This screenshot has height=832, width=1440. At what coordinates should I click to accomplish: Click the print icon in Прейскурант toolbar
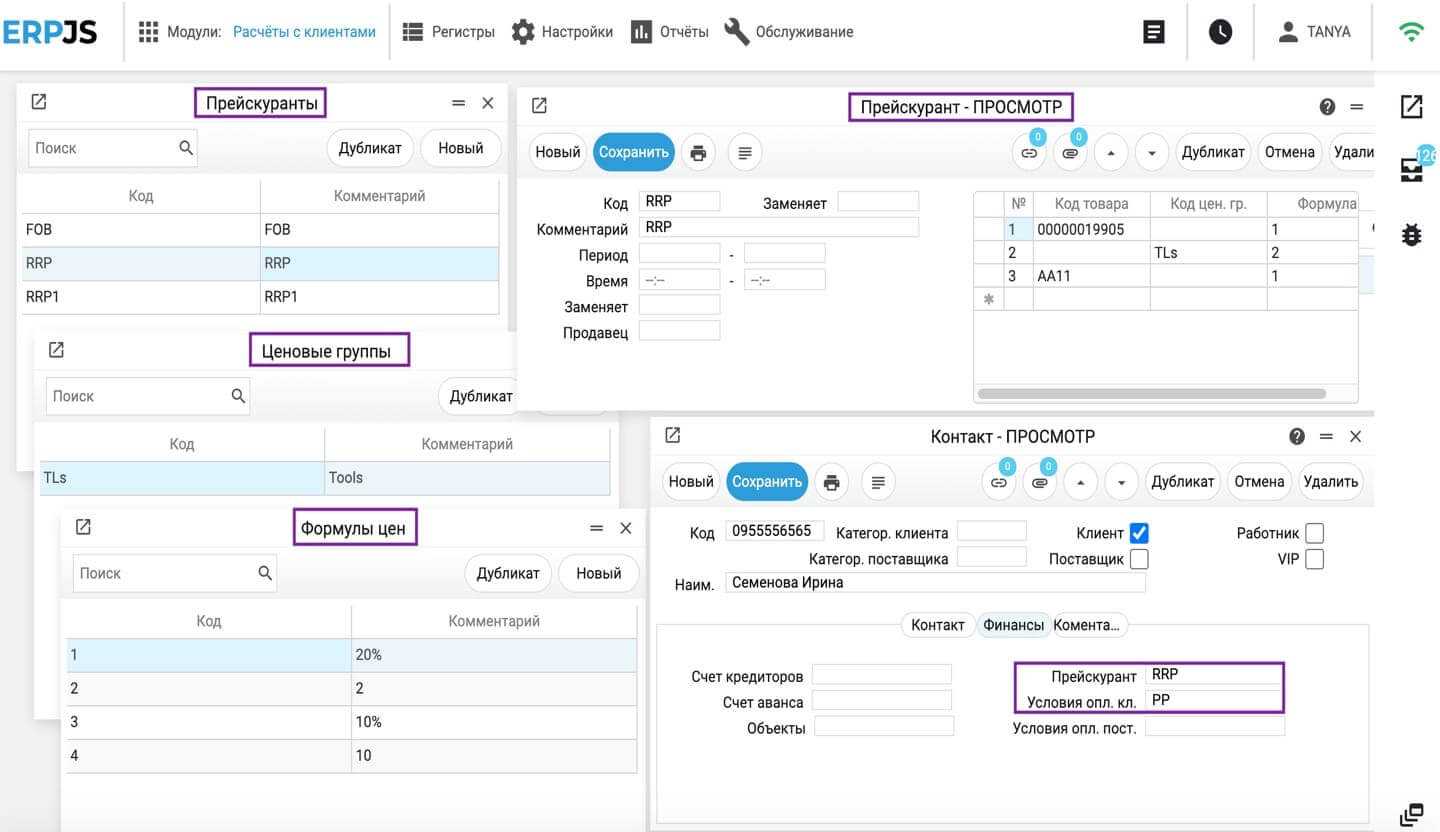(698, 153)
